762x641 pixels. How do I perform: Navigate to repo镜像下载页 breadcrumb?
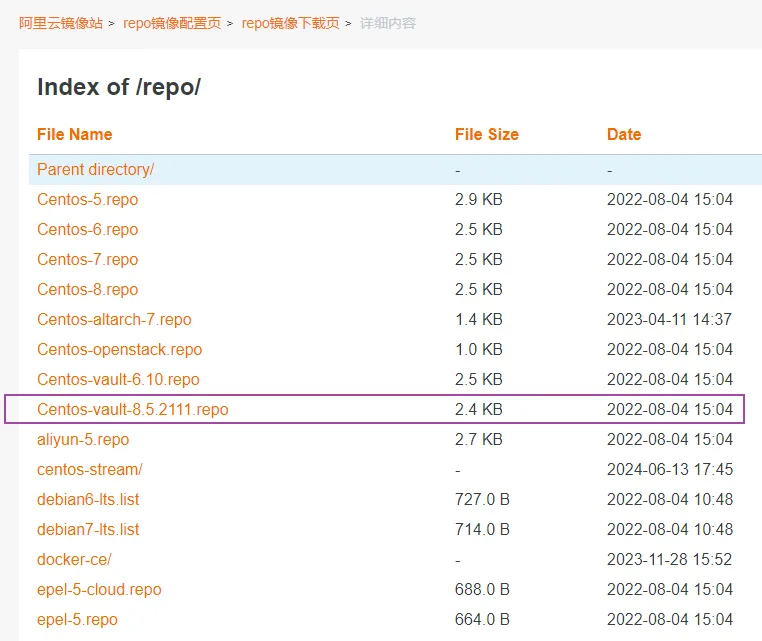click(290, 23)
